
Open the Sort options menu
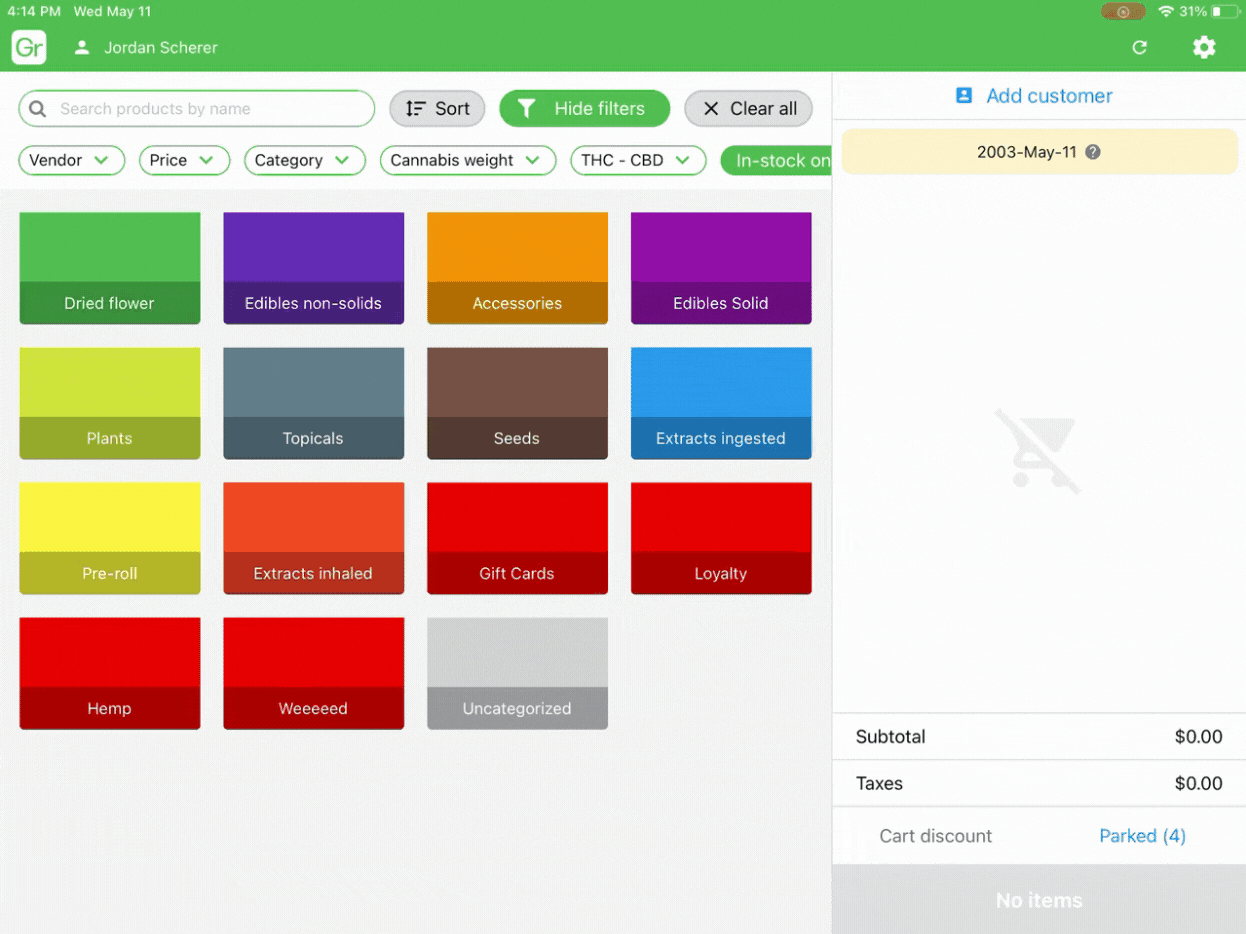437,109
